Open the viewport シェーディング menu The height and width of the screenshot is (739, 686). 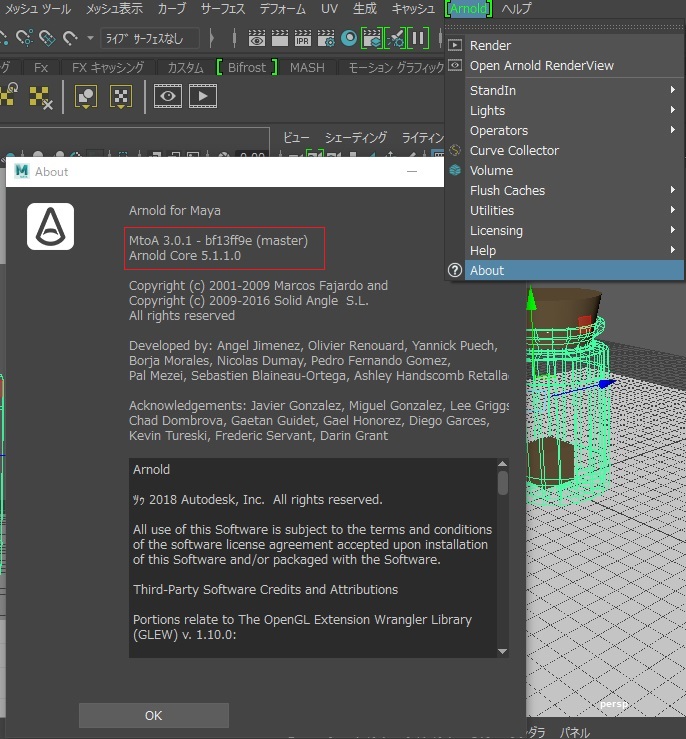[x=356, y=138]
